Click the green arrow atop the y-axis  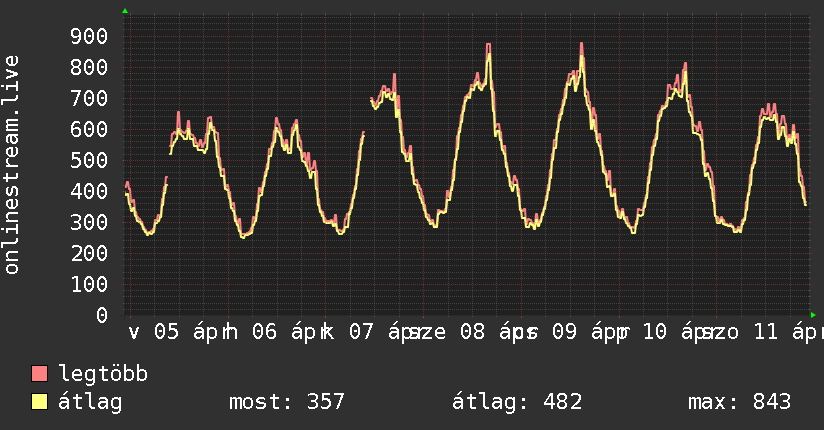pos(125,11)
